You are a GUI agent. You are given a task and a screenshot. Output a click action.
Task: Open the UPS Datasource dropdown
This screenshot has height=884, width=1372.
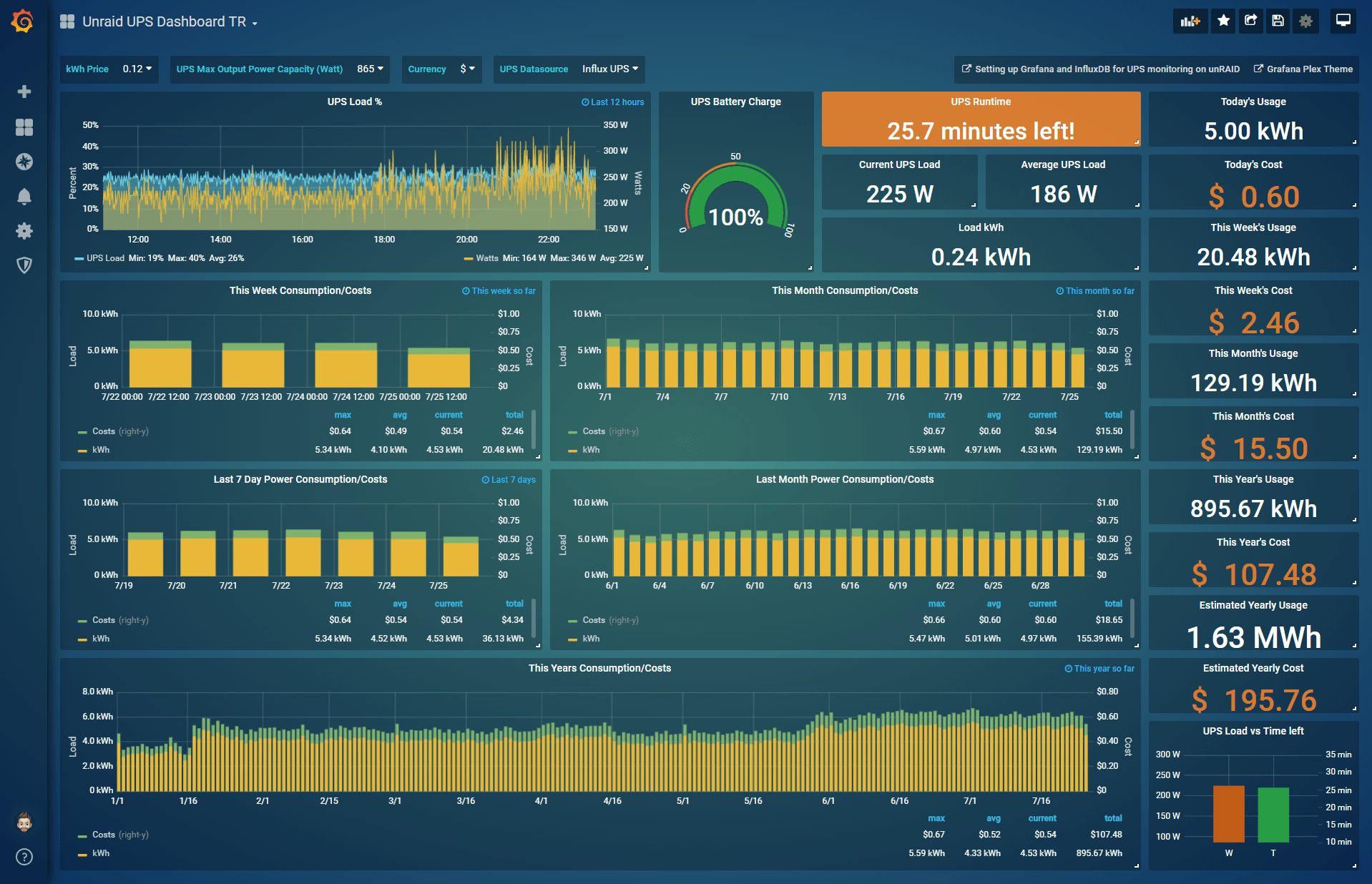tap(609, 69)
